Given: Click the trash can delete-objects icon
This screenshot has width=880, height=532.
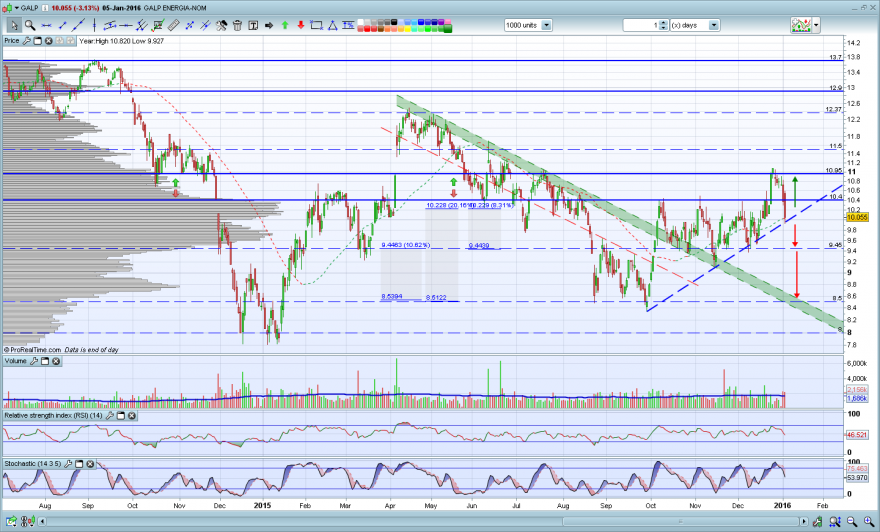Looking at the screenshot, I should (237, 25).
